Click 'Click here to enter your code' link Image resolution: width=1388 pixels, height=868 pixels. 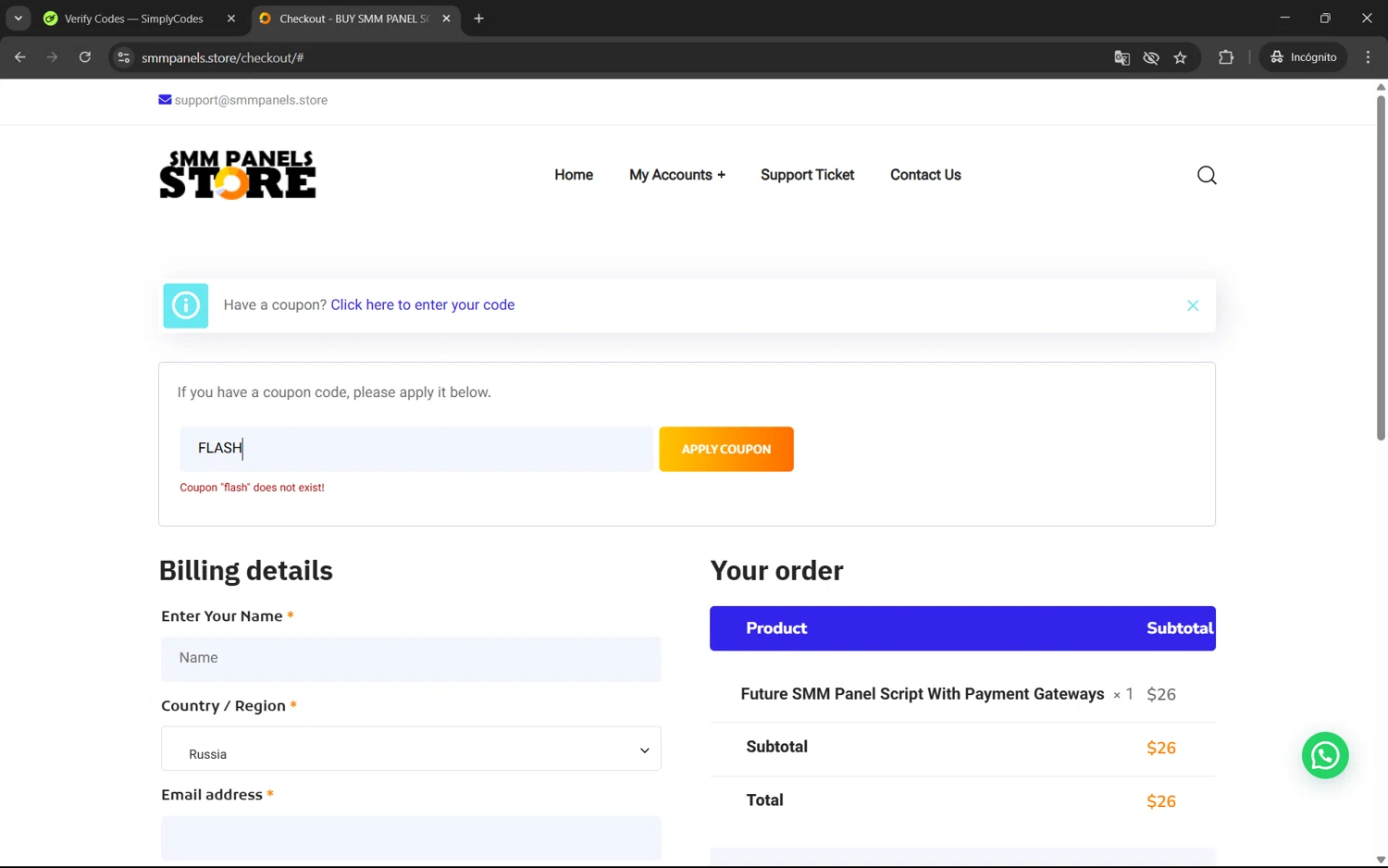pyautogui.click(x=423, y=305)
